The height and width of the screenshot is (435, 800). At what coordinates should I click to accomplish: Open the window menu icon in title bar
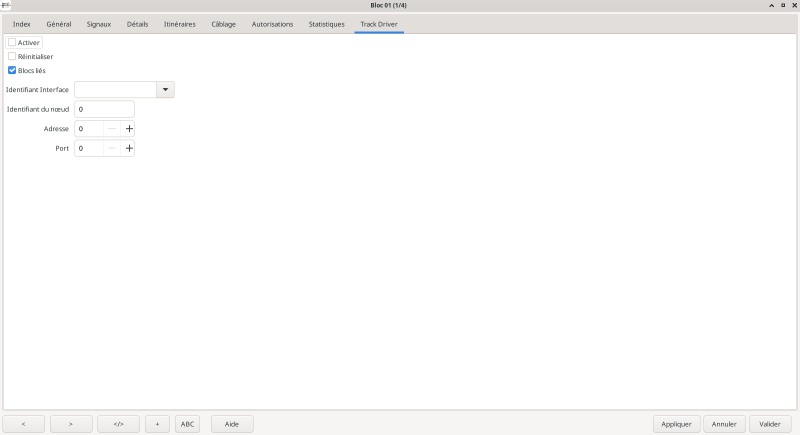tap(6, 6)
